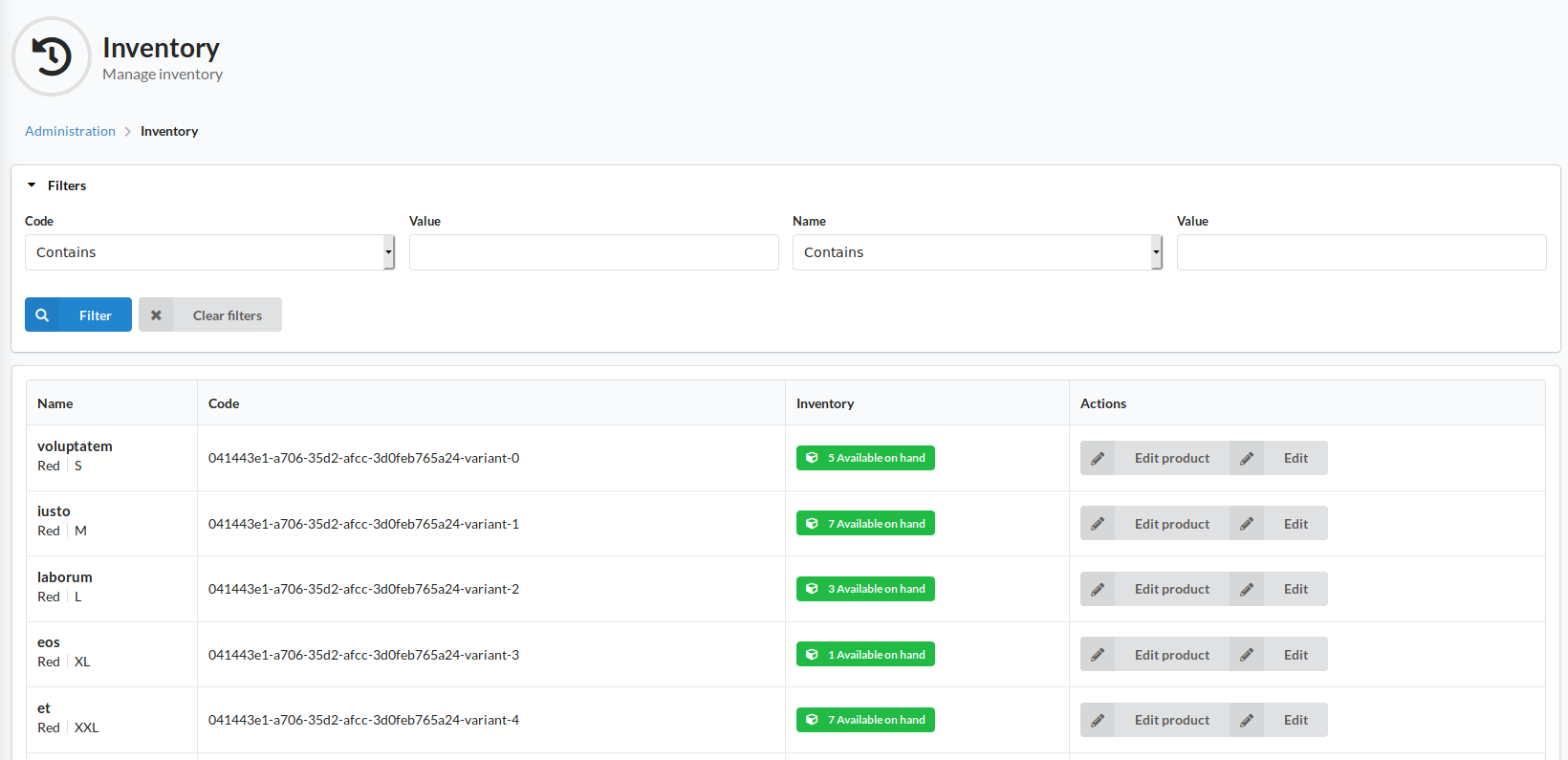Click the Clear filters button
Viewport: 1568px width, 760px height.
click(210, 315)
